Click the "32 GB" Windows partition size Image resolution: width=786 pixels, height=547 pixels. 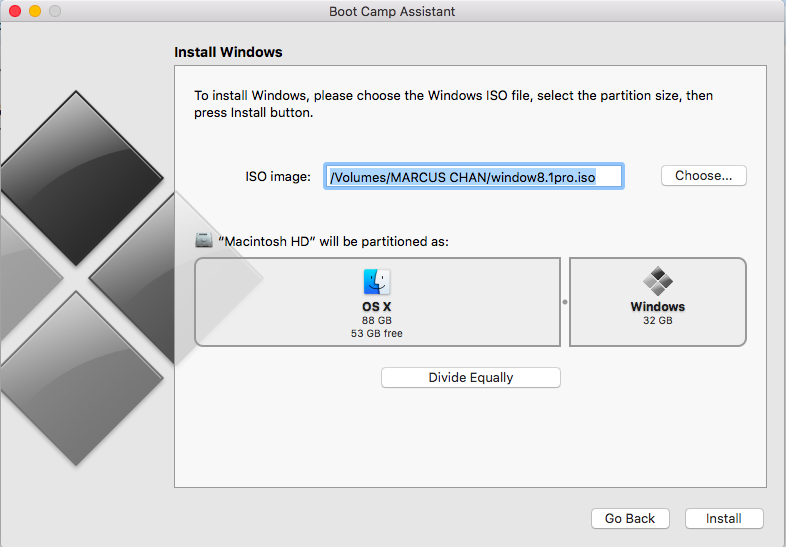click(x=658, y=320)
